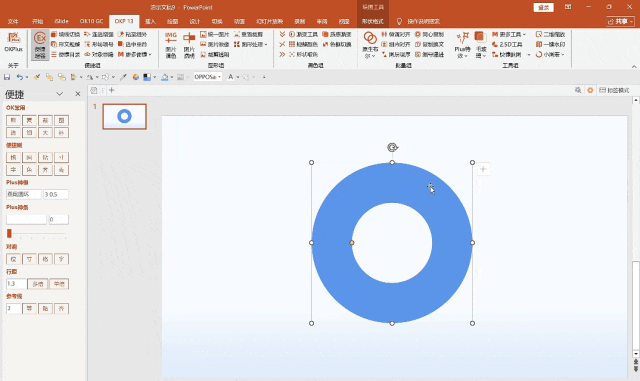Toggle the 便捷增强 panel button
The image size is (640, 381).
pos(40,45)
